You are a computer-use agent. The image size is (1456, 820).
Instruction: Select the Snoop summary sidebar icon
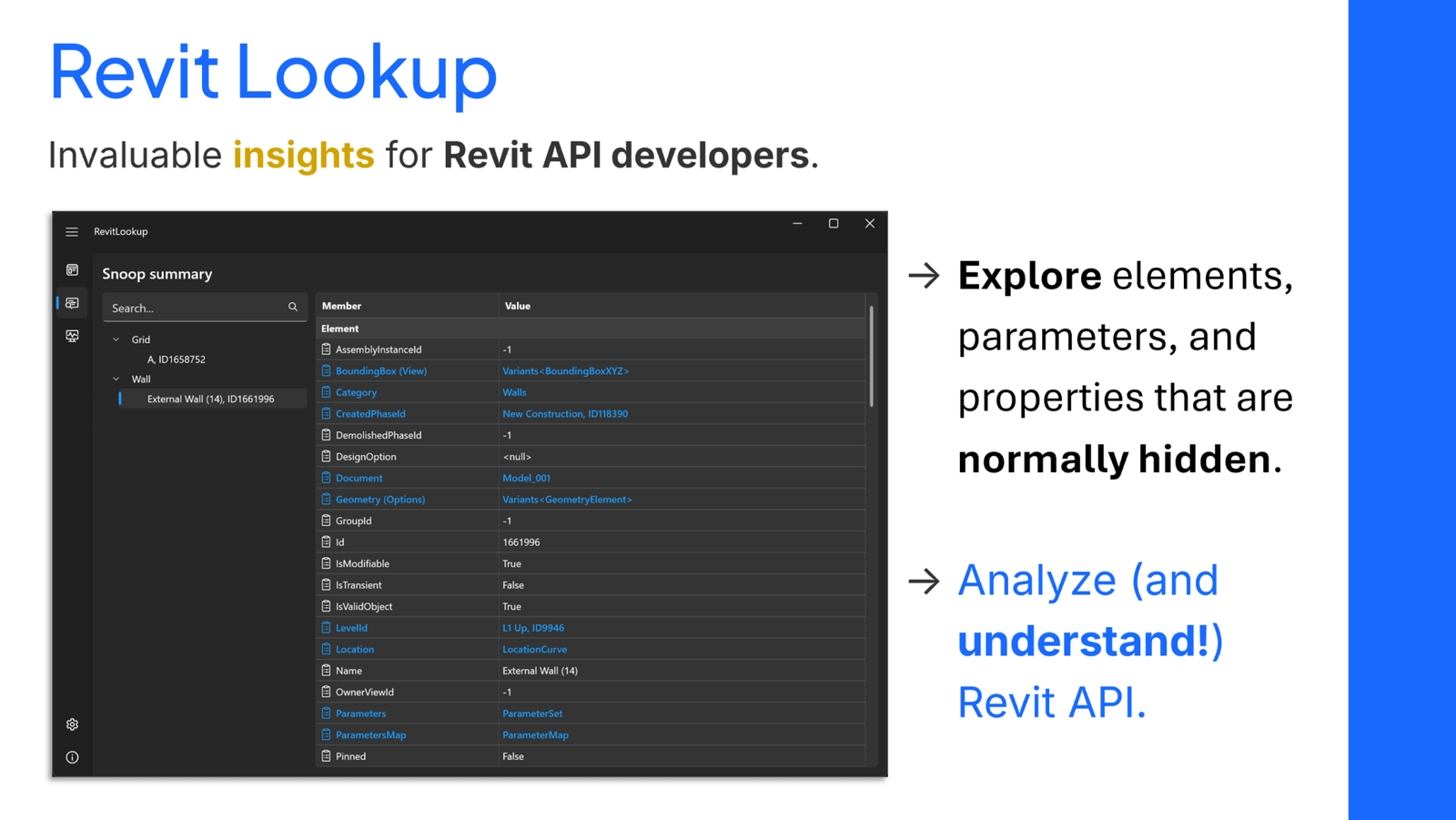[x=72, y=302]
